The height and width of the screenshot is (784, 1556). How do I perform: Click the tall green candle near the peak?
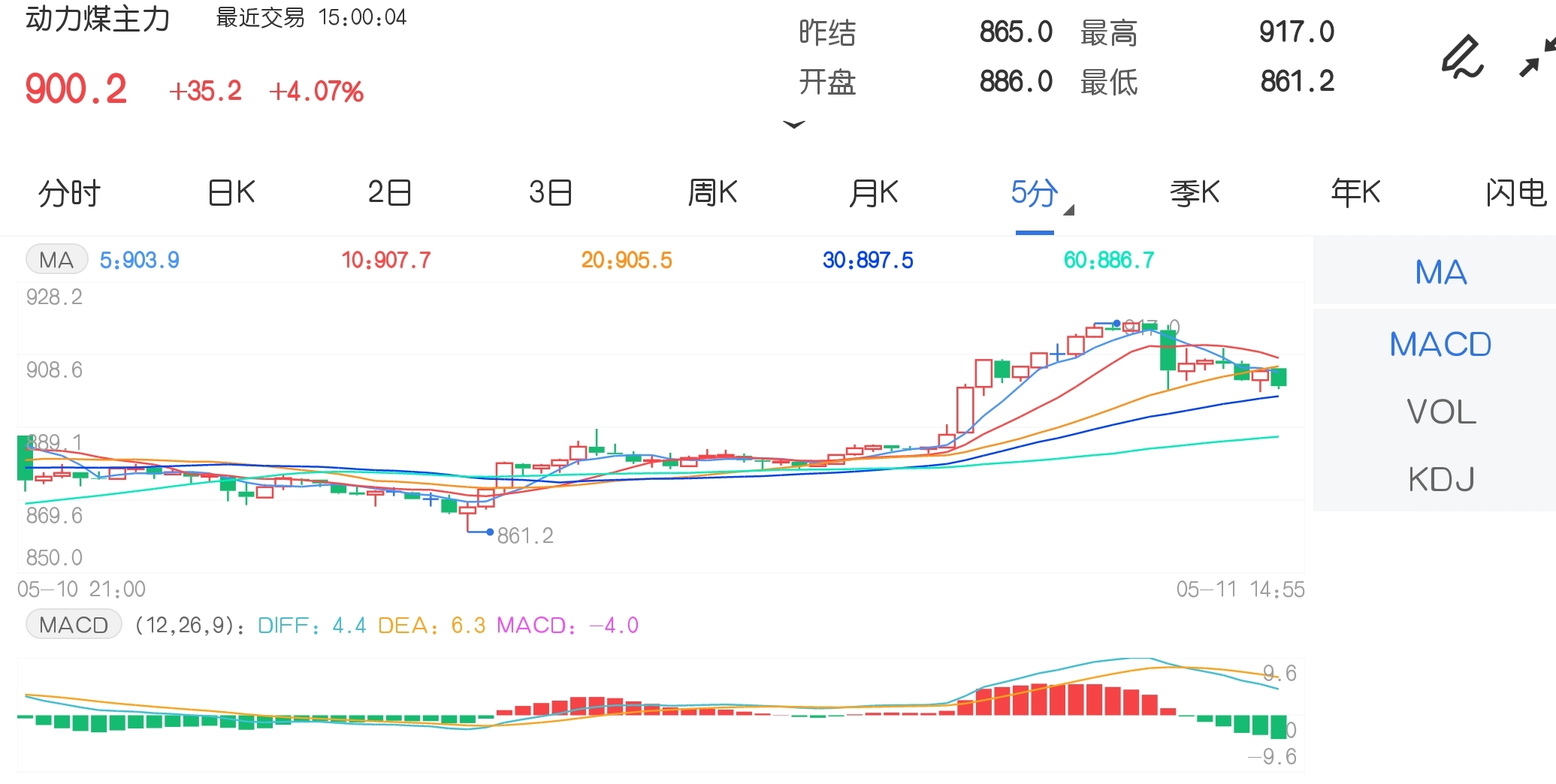click(x=1168, y=350)
